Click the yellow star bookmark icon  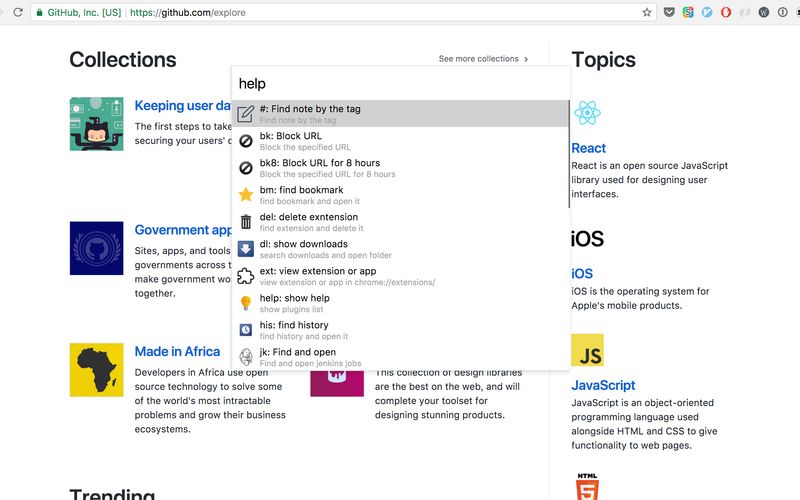[246, 194]
